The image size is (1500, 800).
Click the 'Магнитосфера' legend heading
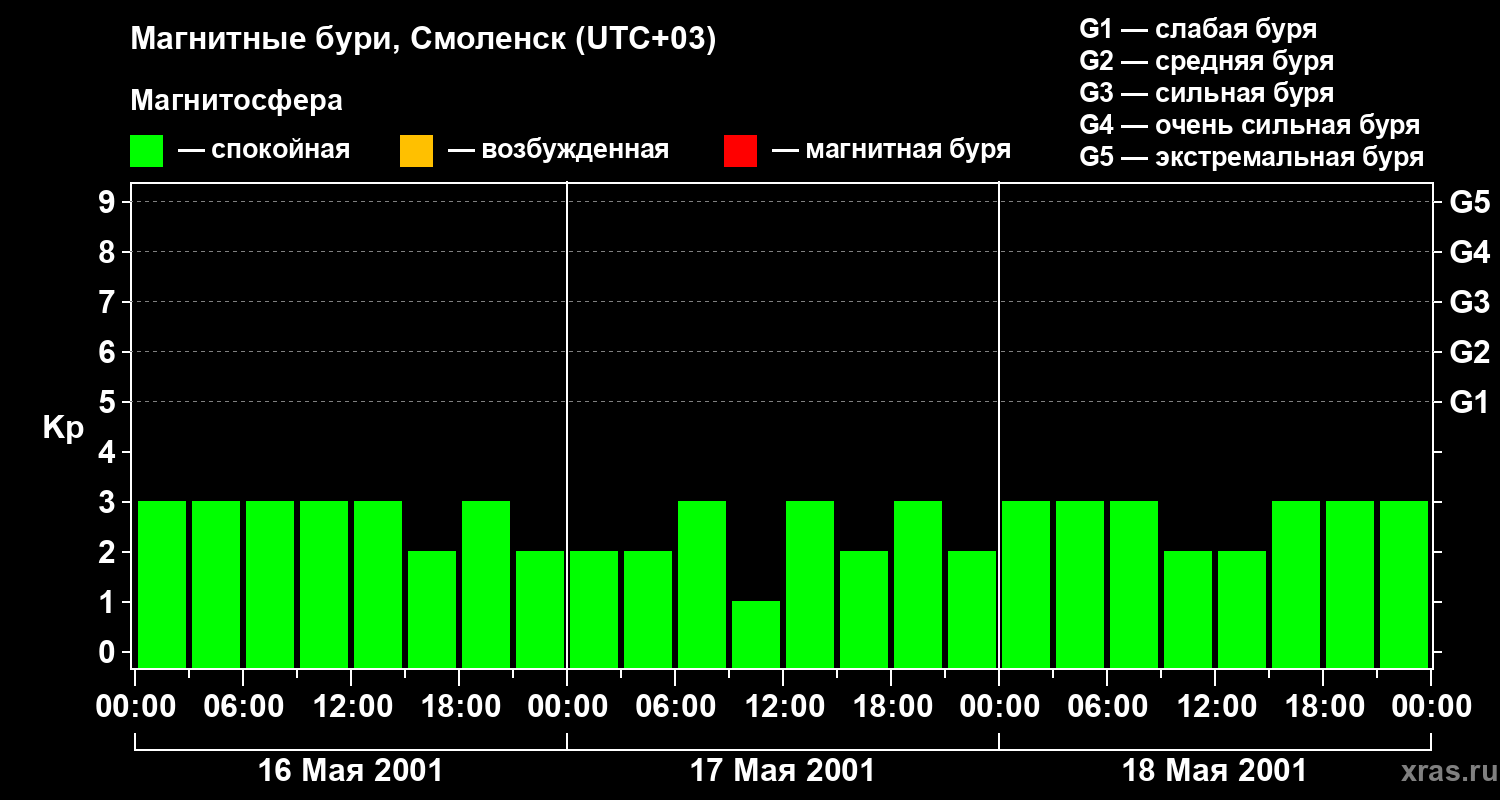(x=237, y=101)
